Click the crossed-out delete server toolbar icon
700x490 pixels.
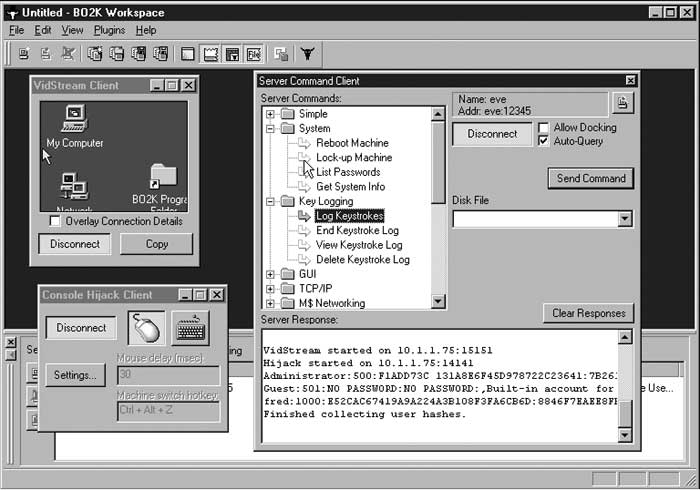pyautogui.click(x=68, y=54)
